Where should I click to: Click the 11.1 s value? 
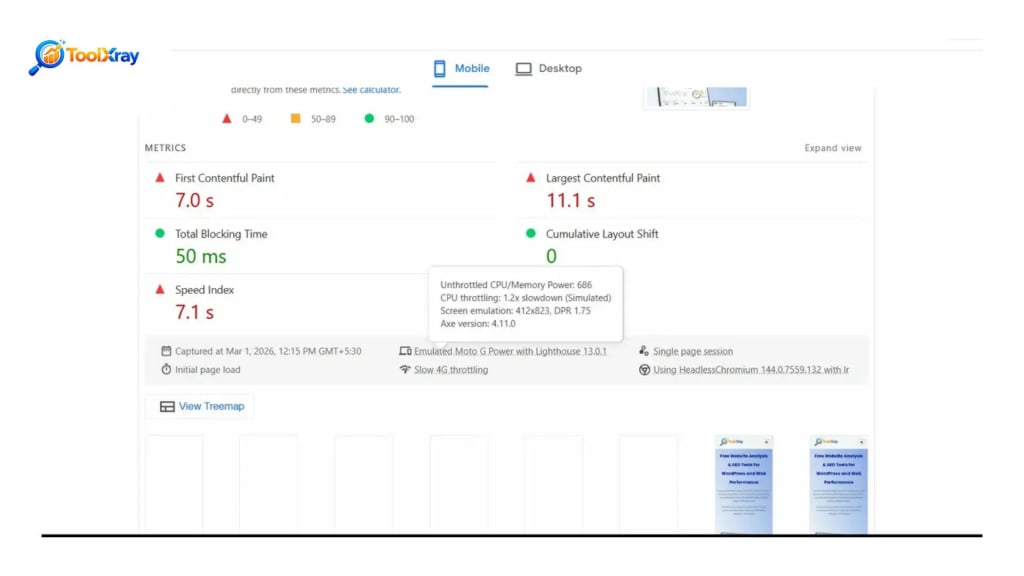click(x=570, y=200)
